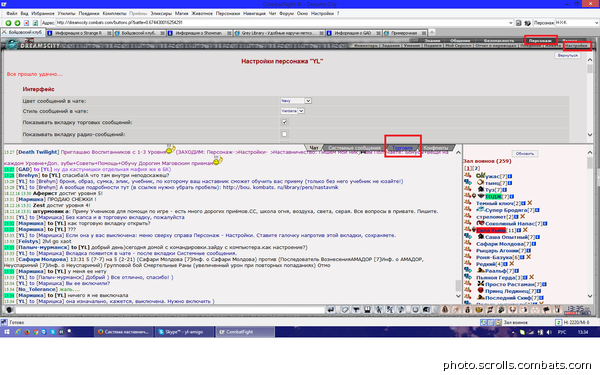Switch to 'Информация о Showman' tab

[198, 33]
